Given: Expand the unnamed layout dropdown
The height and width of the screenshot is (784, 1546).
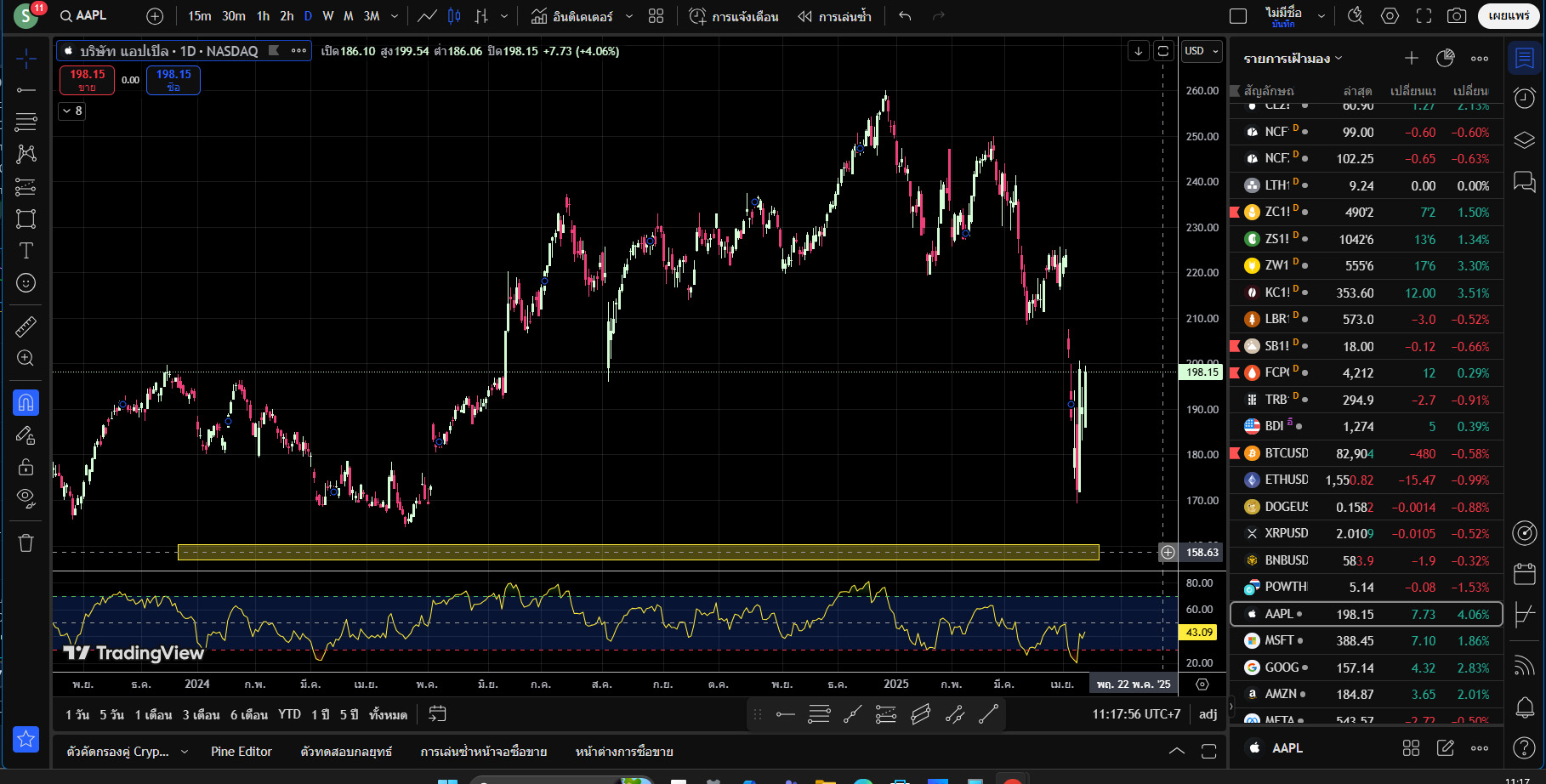Looking at the screenshot, I should 1321,15.
